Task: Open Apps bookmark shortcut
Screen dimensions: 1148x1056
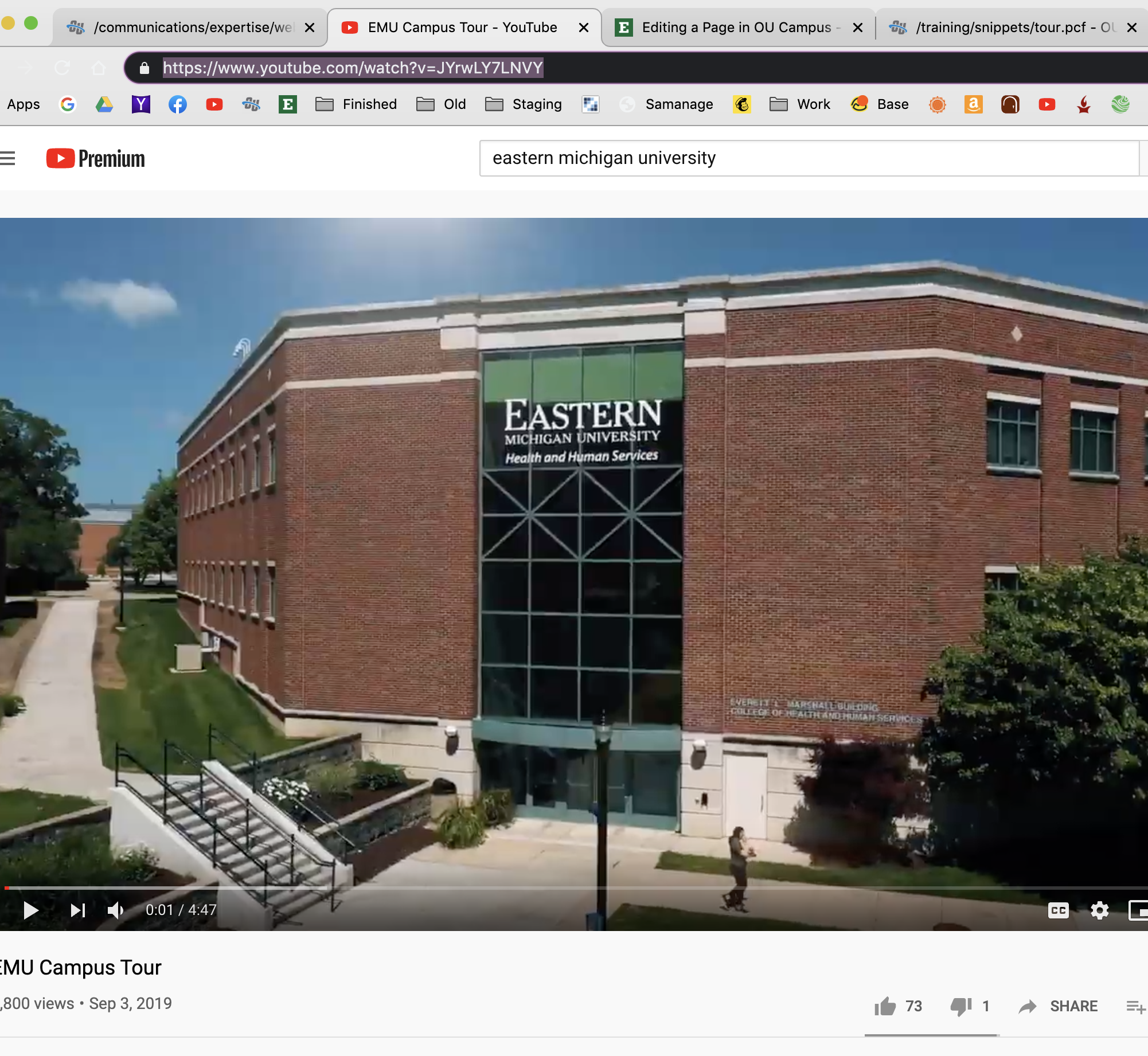Action: 24,104
